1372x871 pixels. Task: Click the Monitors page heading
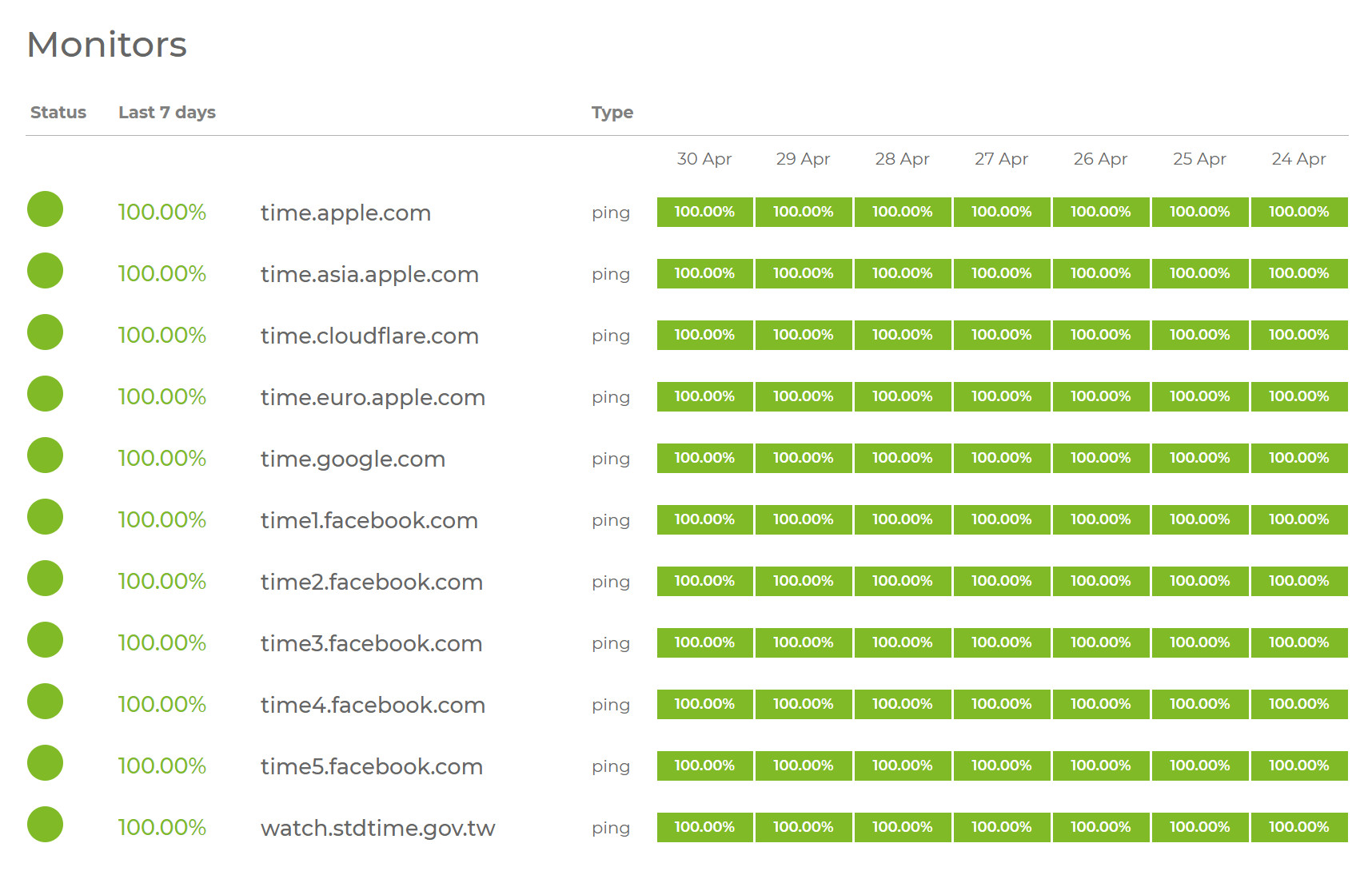[x=106, y=45]
